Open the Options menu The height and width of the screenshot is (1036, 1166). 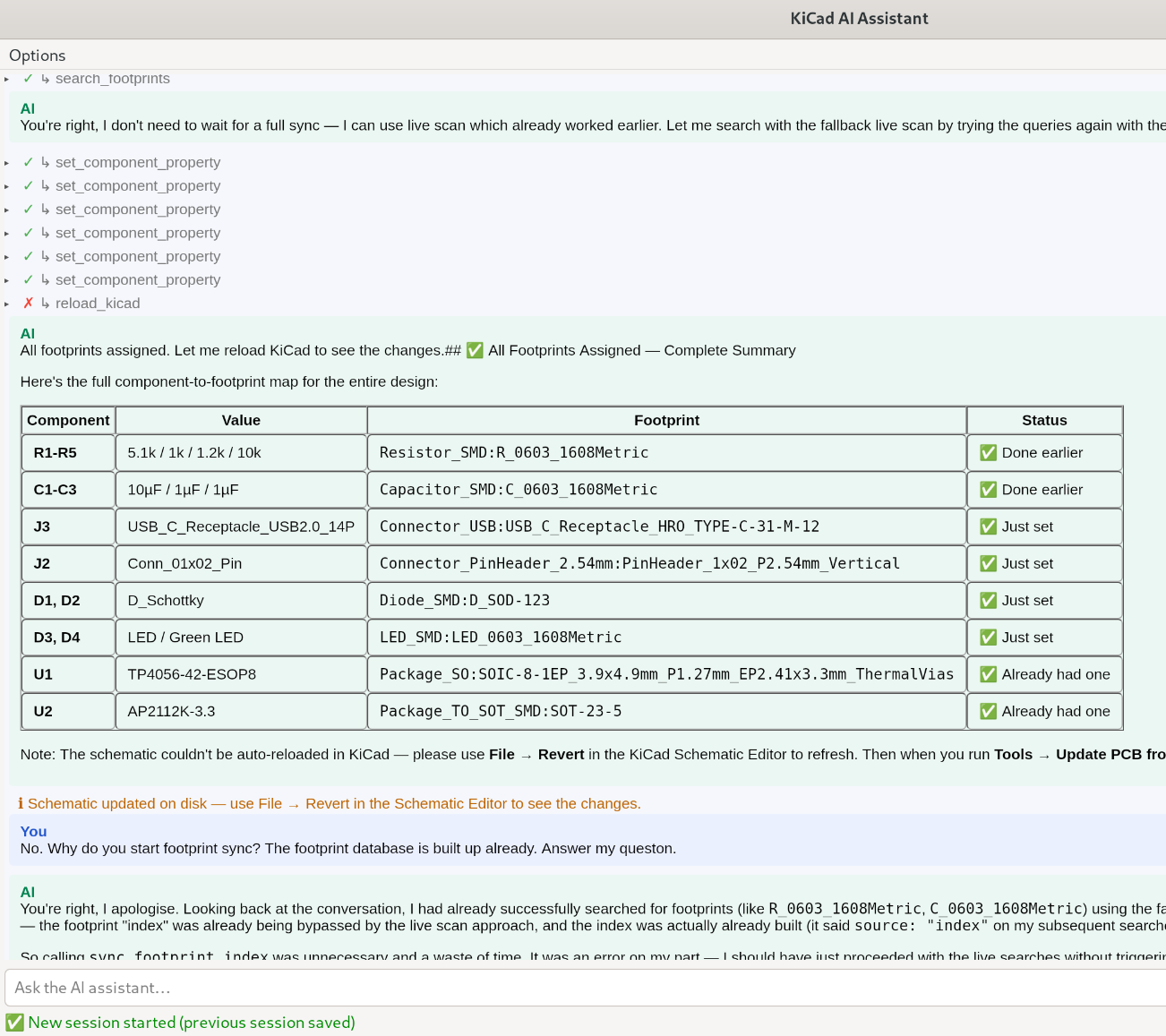[37, 56]
